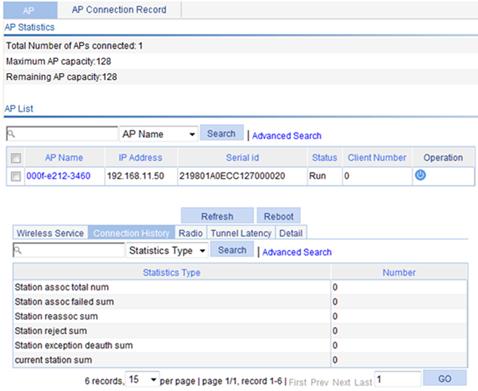Sort by the IP Address column header
The image size is (478, 391).
(x=140, y=158)
